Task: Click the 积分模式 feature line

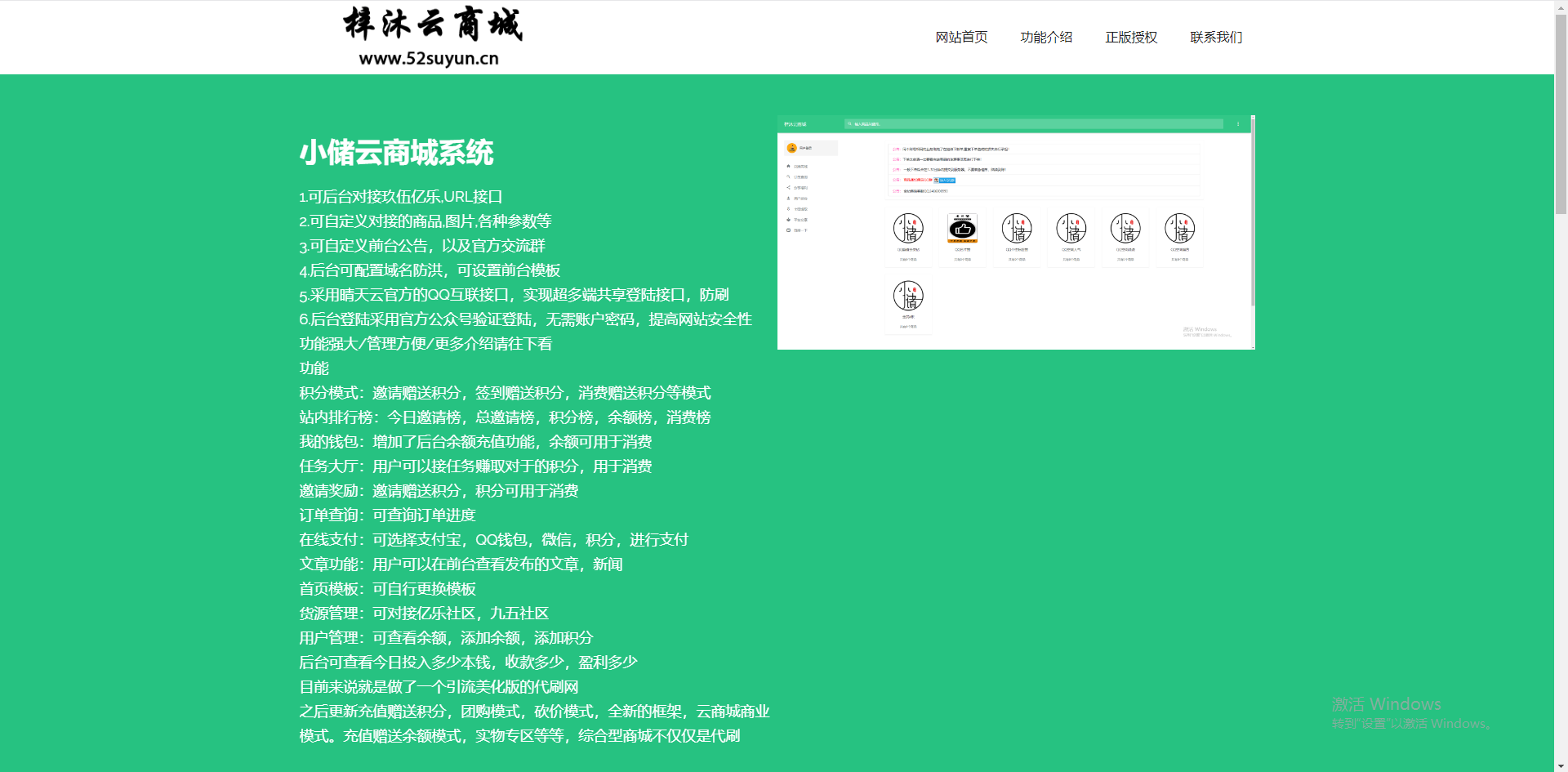Action: 505,393
